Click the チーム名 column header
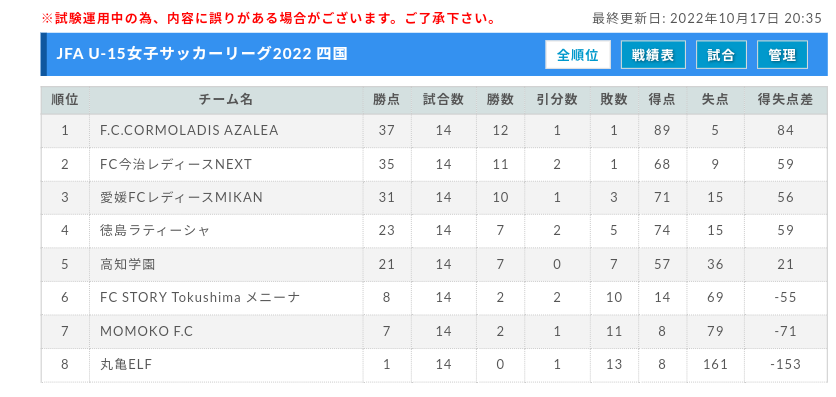The image size is (836, 397). pos(226,100)
